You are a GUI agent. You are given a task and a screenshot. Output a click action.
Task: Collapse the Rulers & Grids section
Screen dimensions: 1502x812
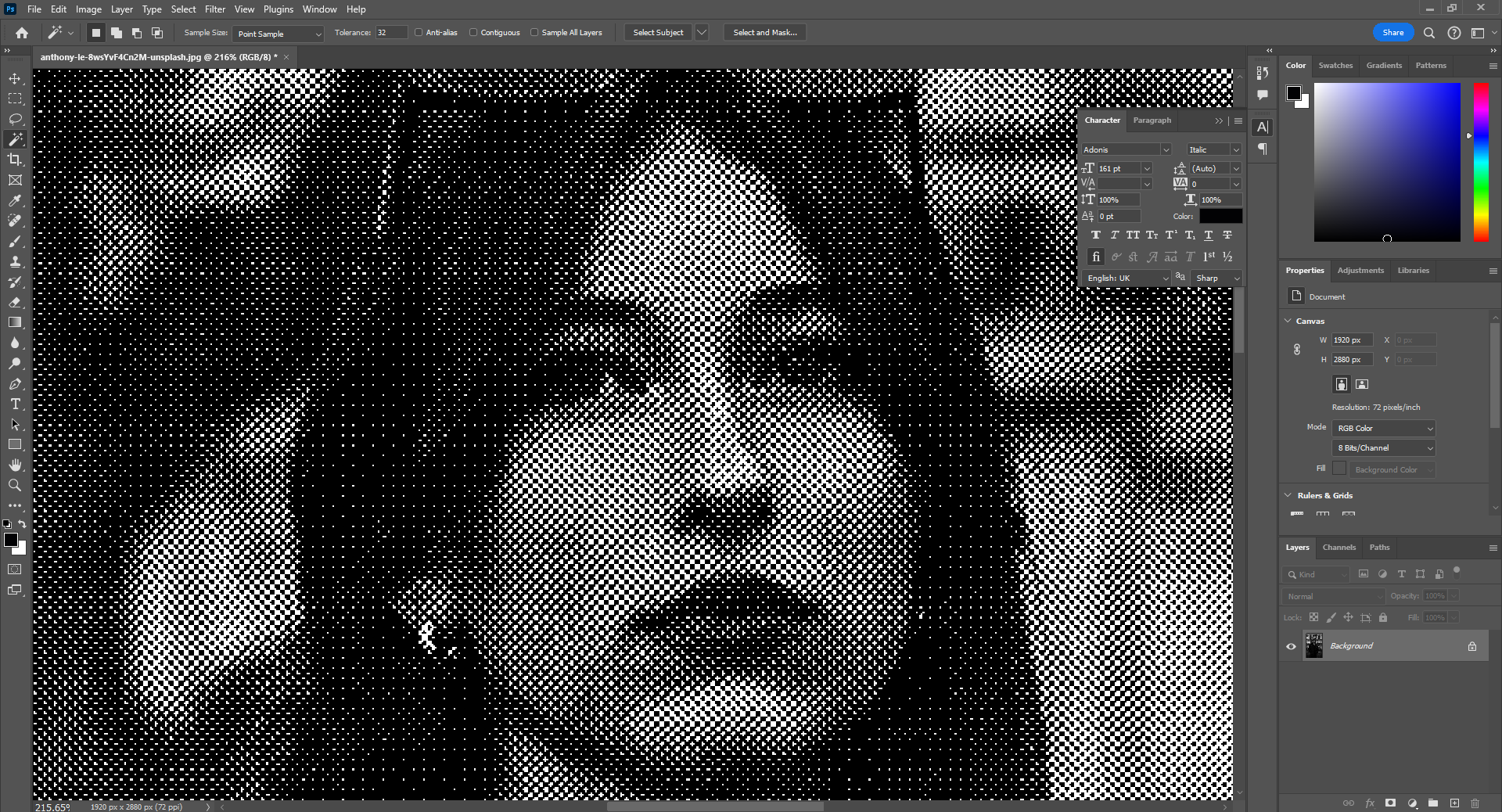pos(1288,495)
